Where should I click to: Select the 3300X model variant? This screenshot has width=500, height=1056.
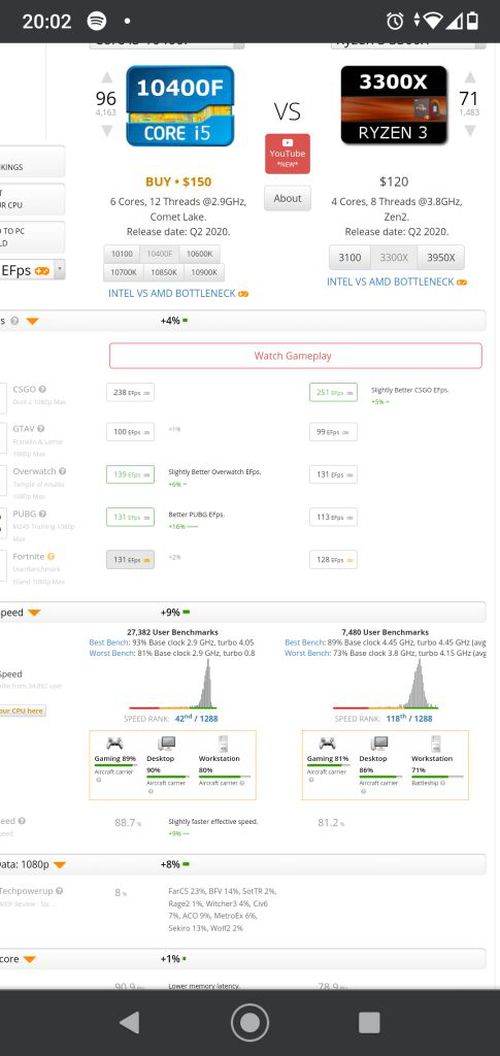394,257
